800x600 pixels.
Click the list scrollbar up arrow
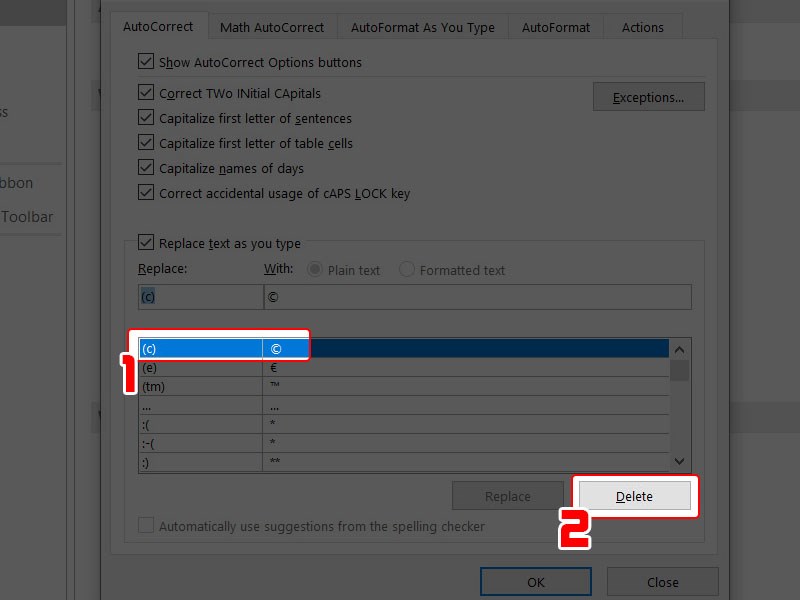point(679,349)
